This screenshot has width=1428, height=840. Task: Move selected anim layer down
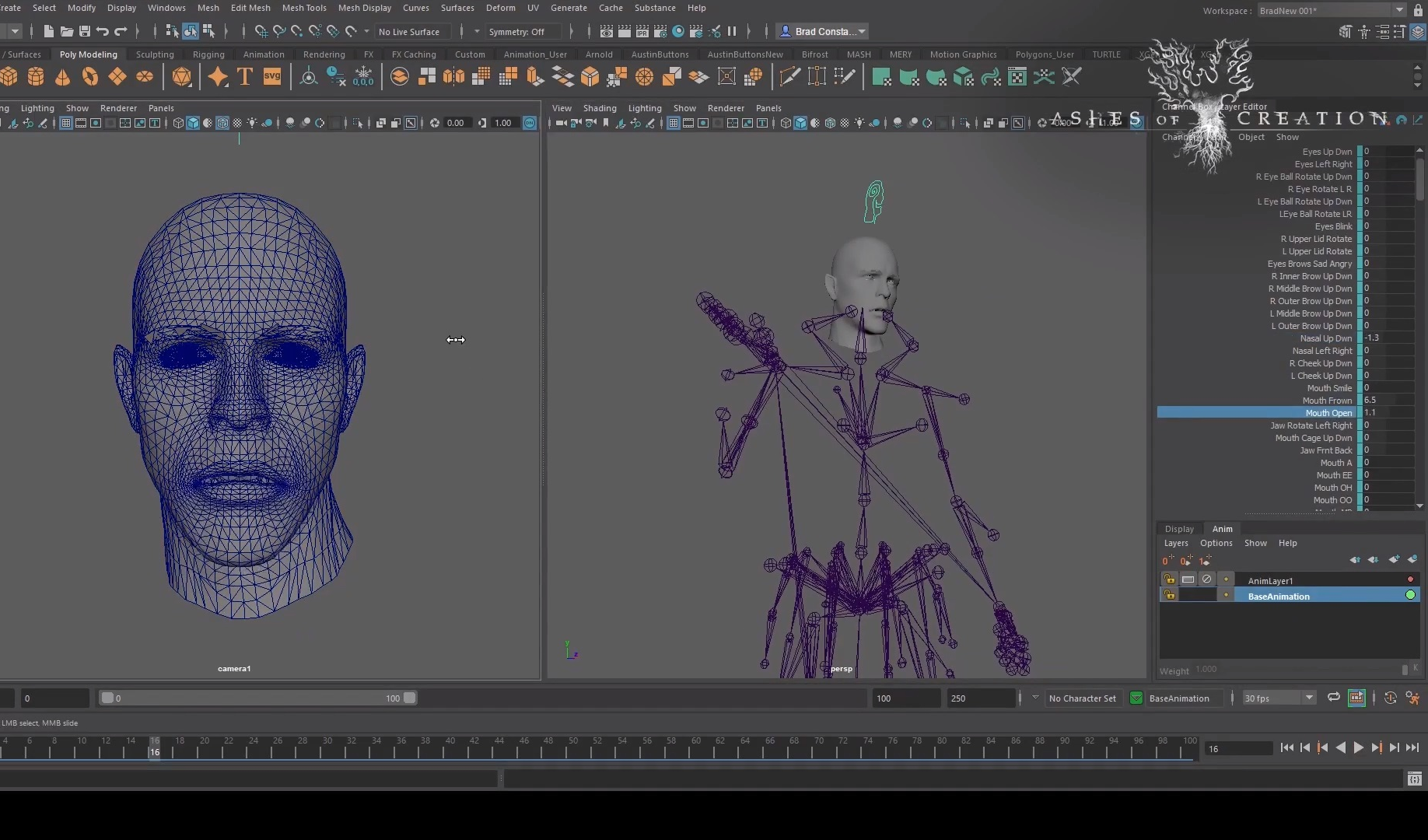point(1374,559)
